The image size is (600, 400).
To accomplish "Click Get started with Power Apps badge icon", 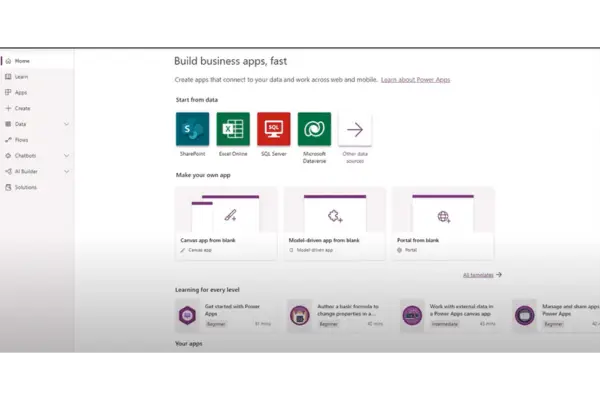I will pos(187,315).
